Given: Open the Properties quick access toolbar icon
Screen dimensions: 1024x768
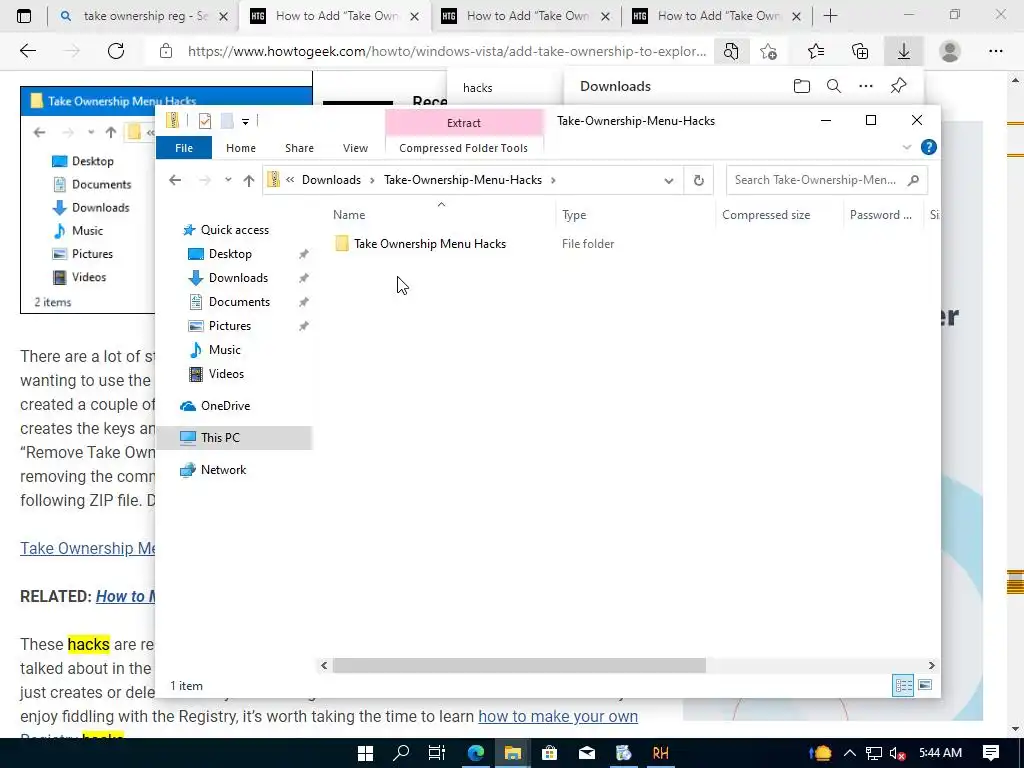Looking at the screenshot, I should tap(204, 121).
